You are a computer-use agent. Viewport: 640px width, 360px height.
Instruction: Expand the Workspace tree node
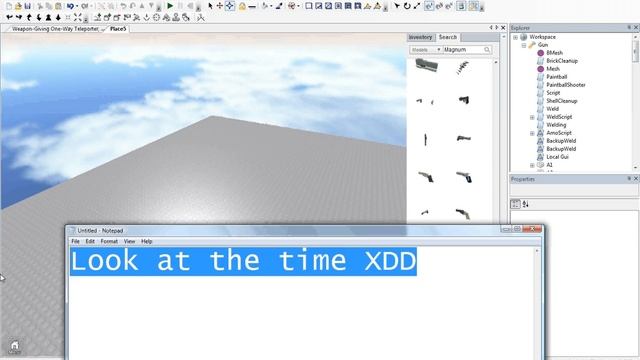[516, 37]
